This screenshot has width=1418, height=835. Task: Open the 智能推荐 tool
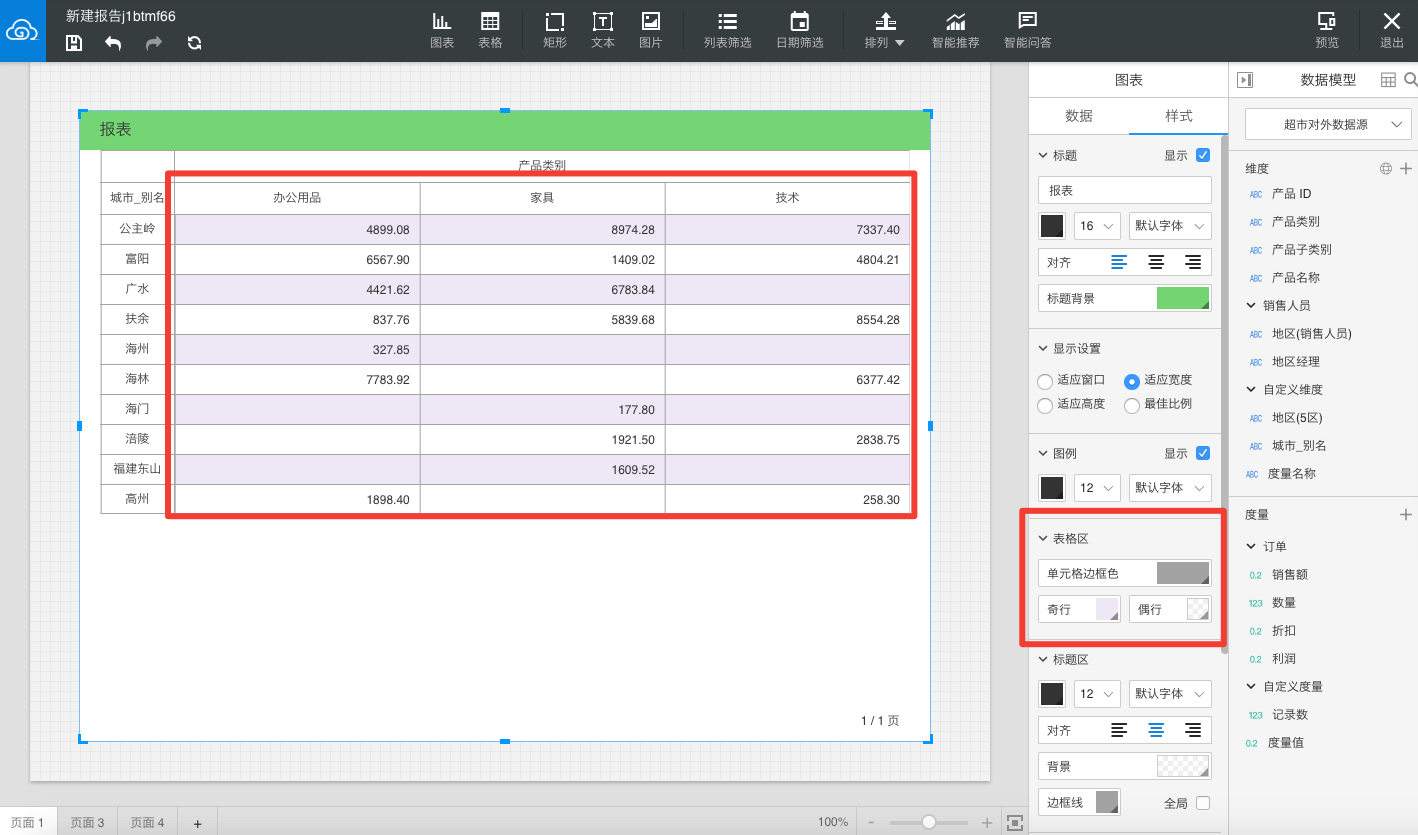click(x=955, y=30)
